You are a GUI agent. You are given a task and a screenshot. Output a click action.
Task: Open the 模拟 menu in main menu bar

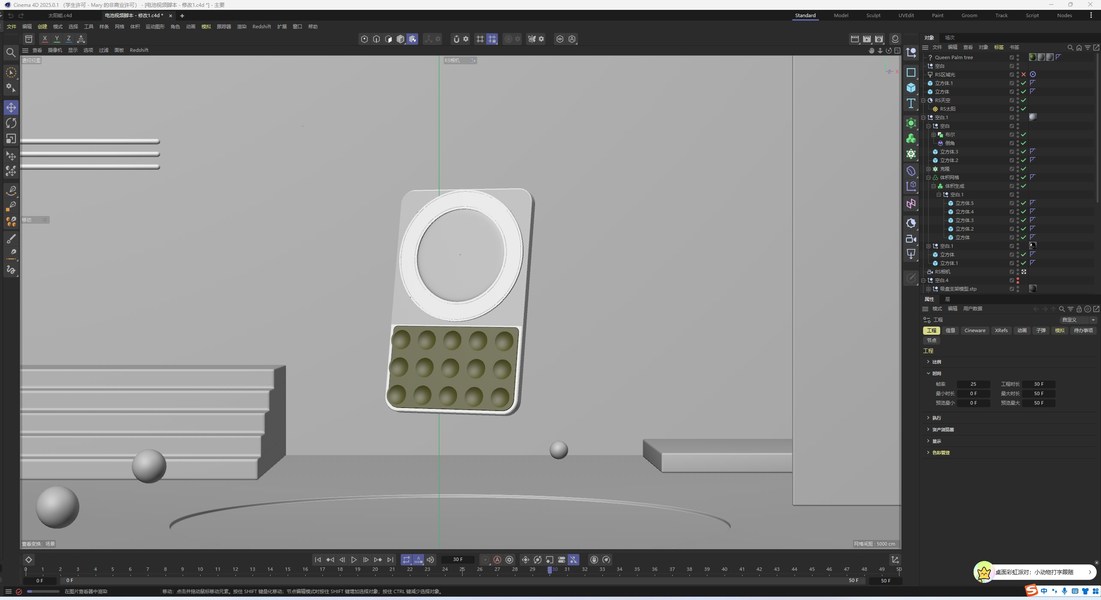coord(206,27)
